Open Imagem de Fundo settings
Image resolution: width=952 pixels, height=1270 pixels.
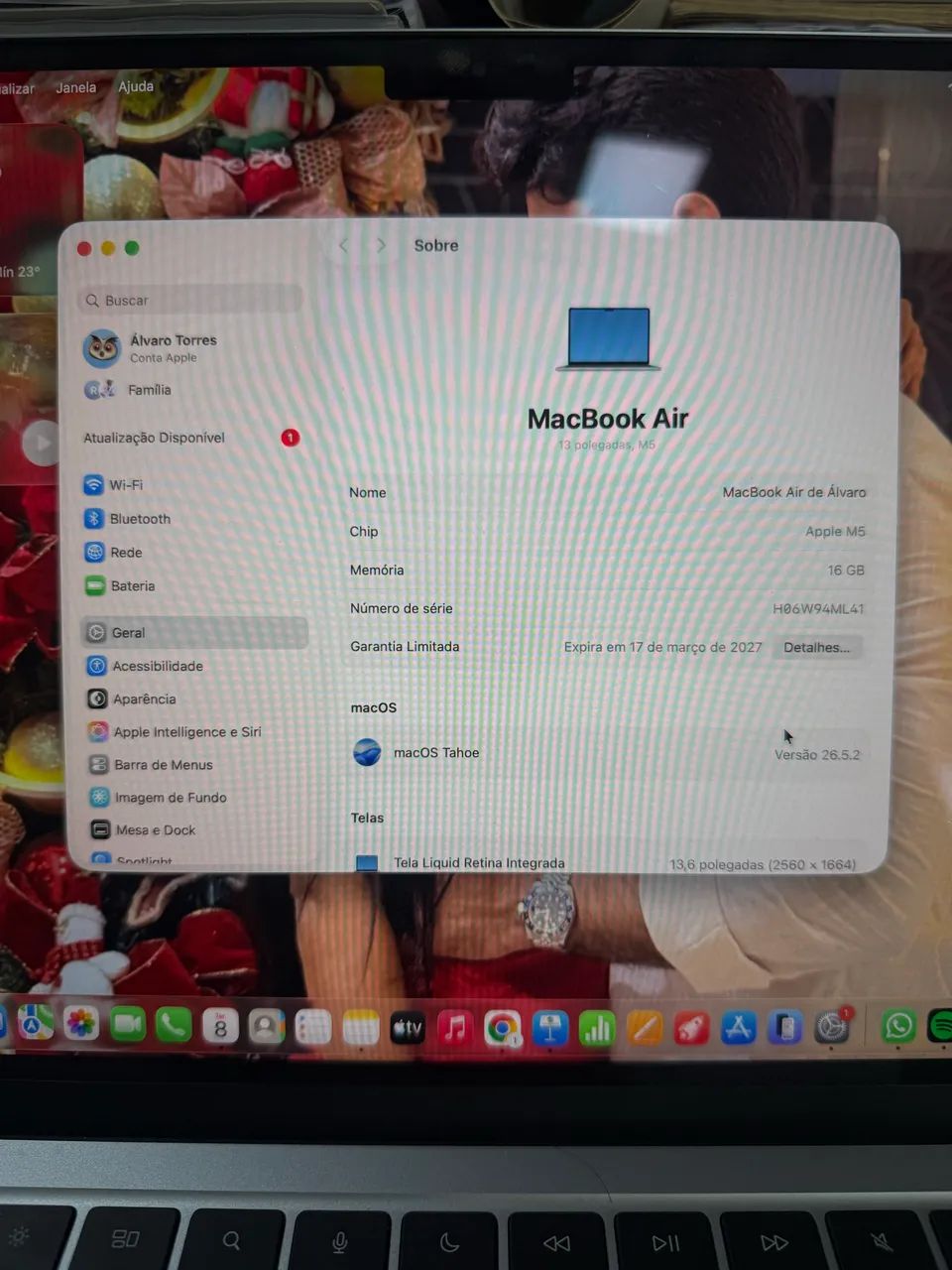pos(158,798)
